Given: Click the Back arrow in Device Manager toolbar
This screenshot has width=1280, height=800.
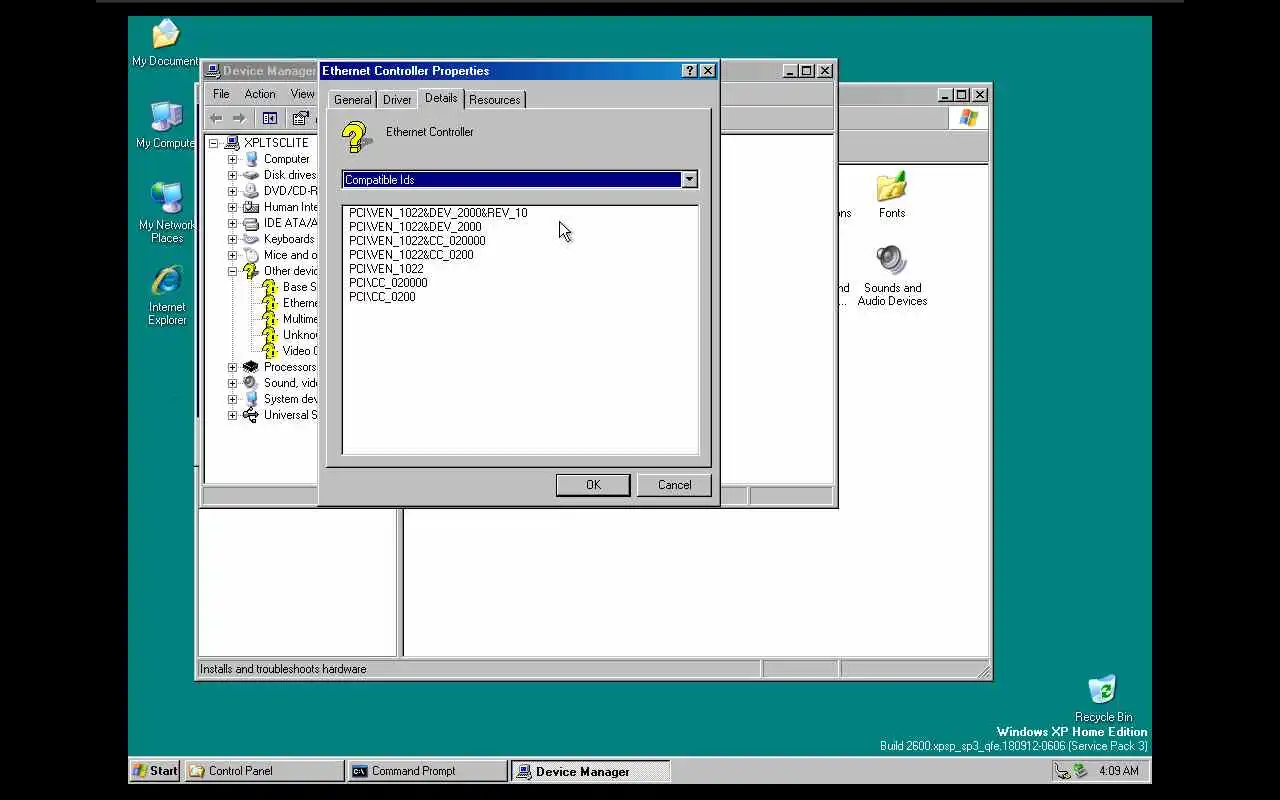Looking at the screenshot, I should coord(216,118).
